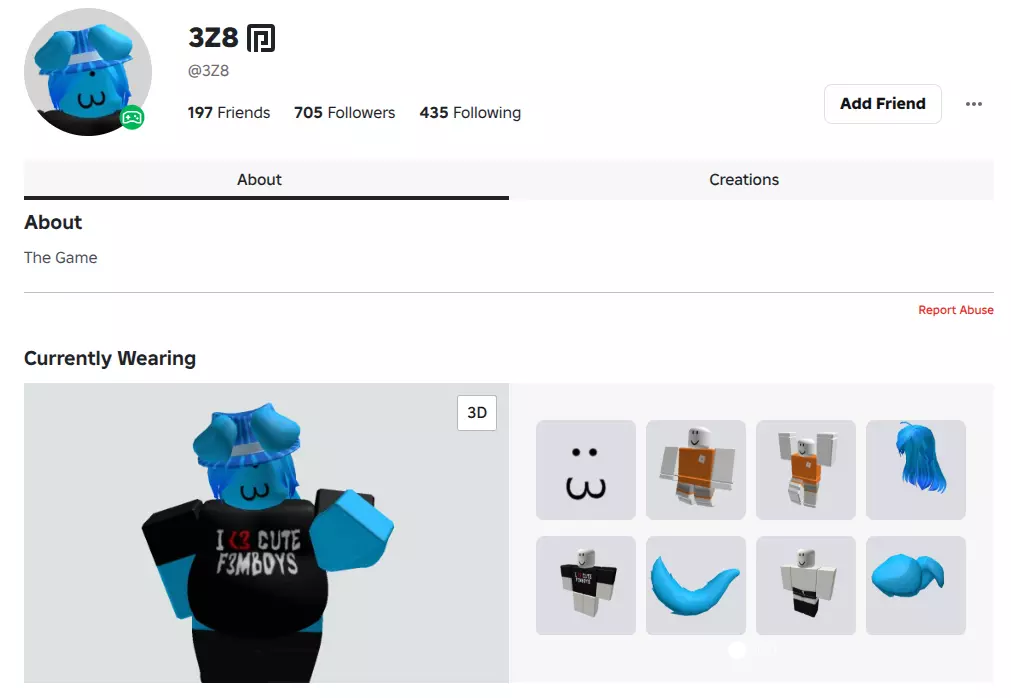This screenshot has height=698, width=1011.
Task: Switch to the Creations tab
Action: pos(744,180)
